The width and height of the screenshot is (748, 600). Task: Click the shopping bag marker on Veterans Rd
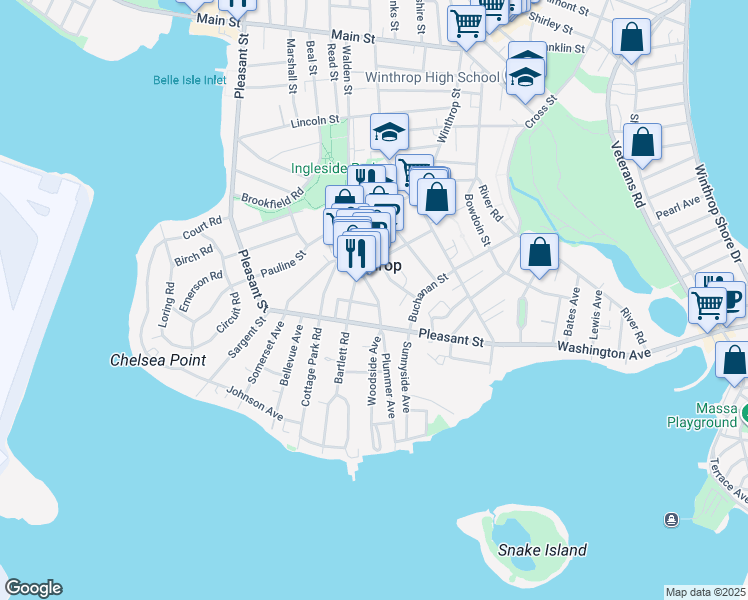coord(643,144)
